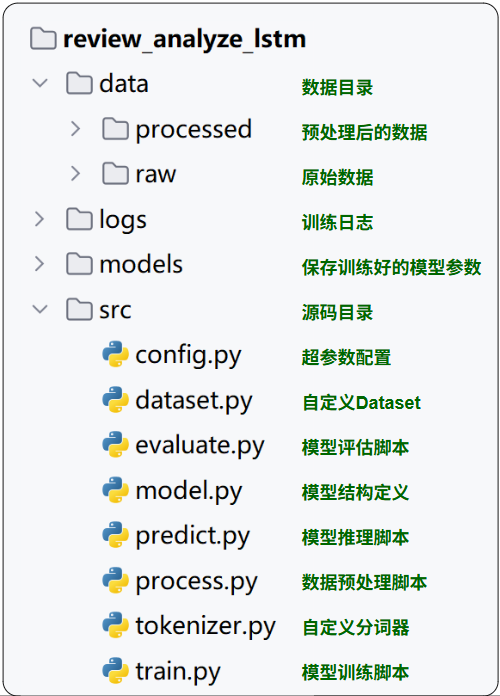Select the review_analyze_lstm project title
500x696 pixels.
point(185,40)
